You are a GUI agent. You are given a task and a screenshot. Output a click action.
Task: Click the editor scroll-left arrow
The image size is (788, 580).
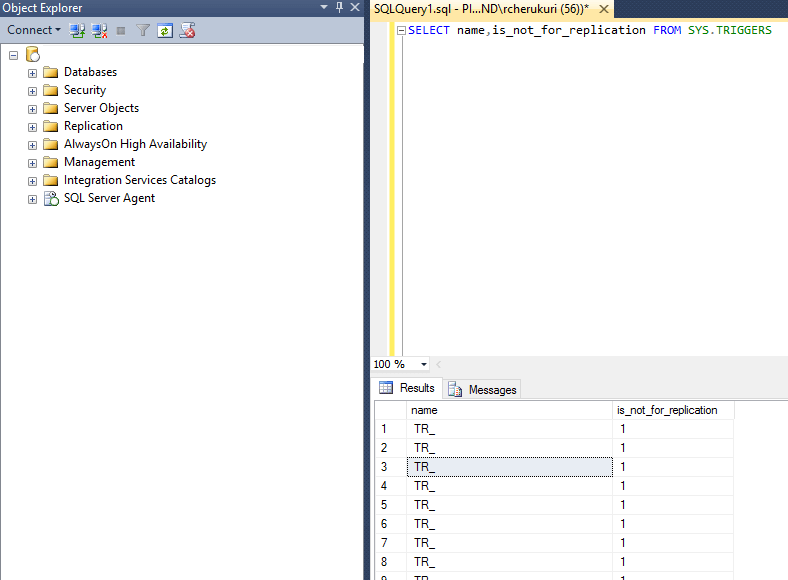click(438, 364)
